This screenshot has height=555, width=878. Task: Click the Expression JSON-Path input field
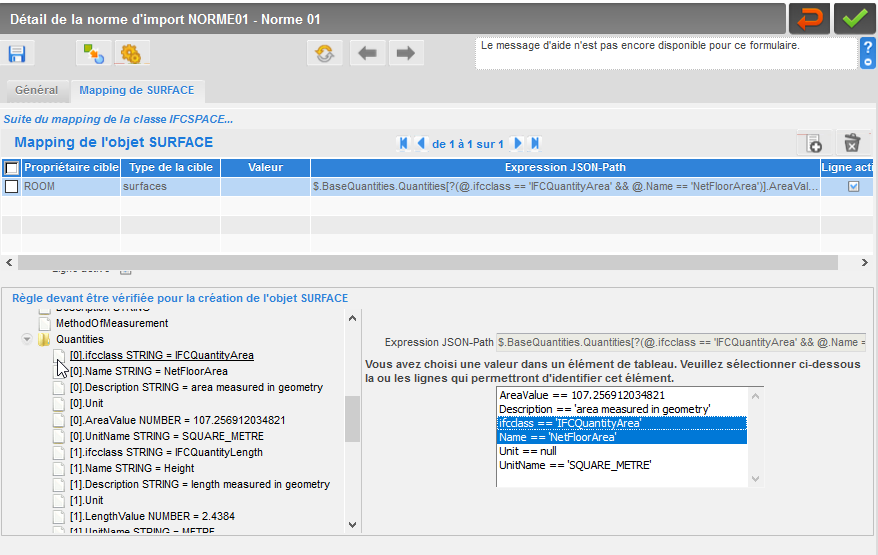tap(681, 342)
